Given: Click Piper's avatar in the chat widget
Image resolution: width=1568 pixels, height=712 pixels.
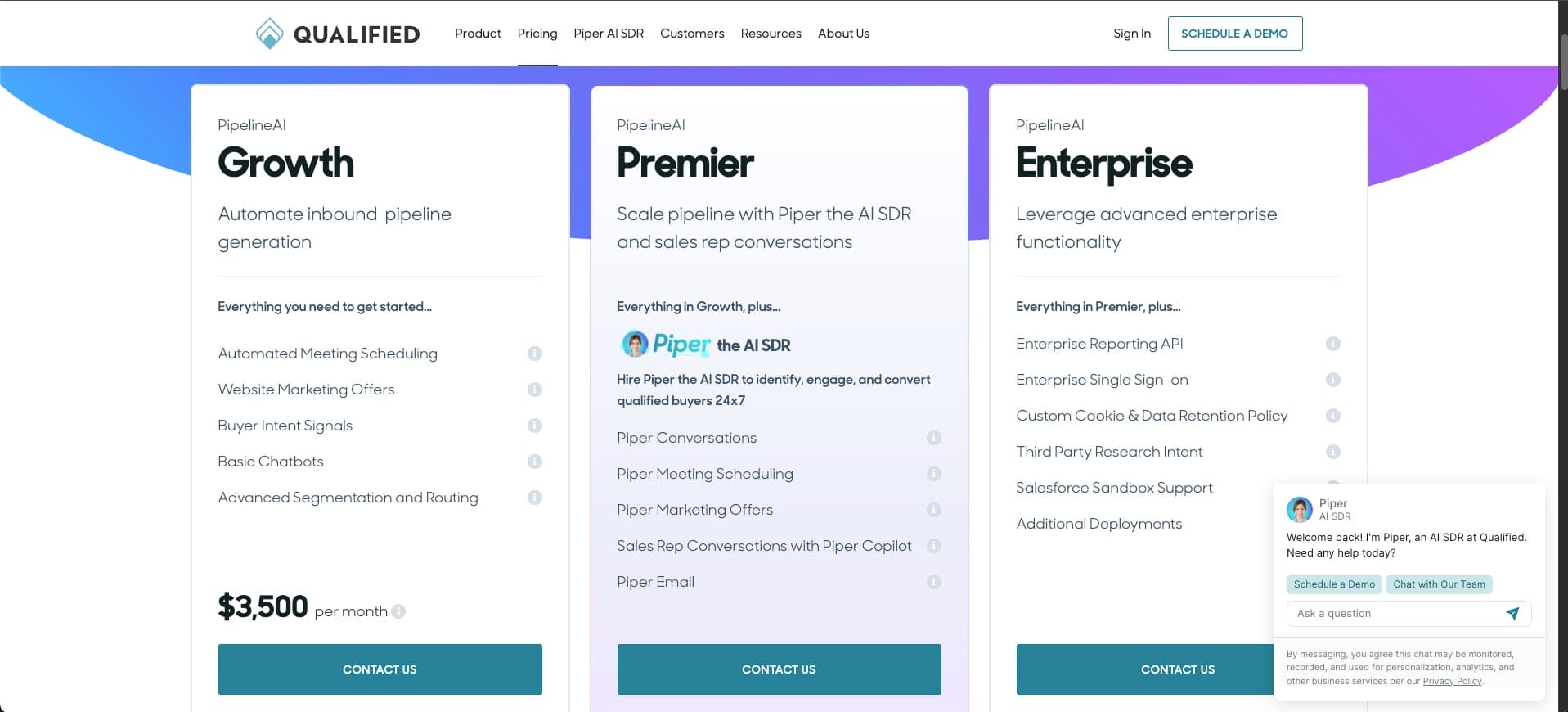Looking at the screenshot, I should click(1299, 509).
